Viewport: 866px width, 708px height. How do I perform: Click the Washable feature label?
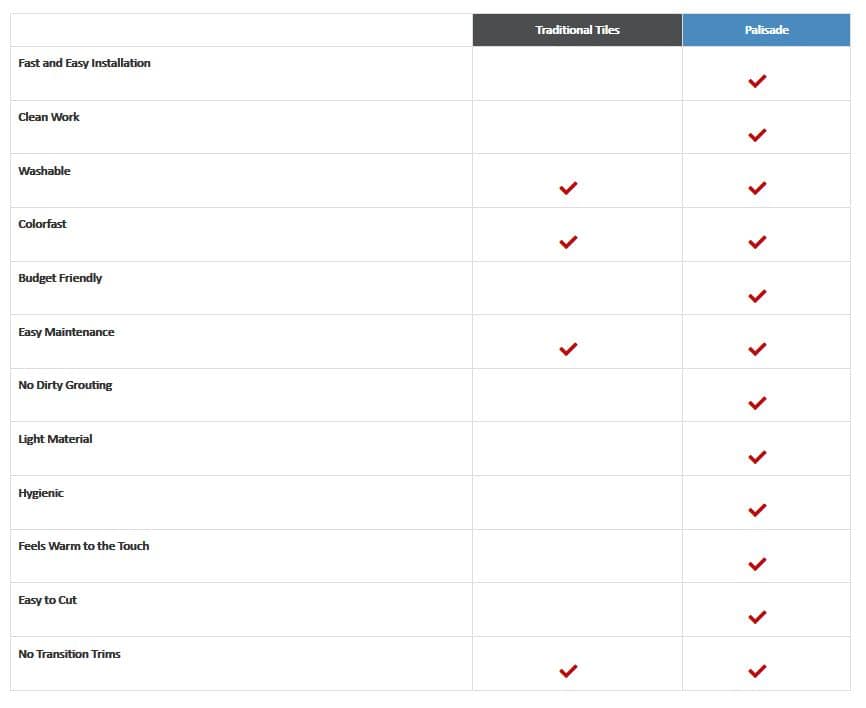click(44, 171)
